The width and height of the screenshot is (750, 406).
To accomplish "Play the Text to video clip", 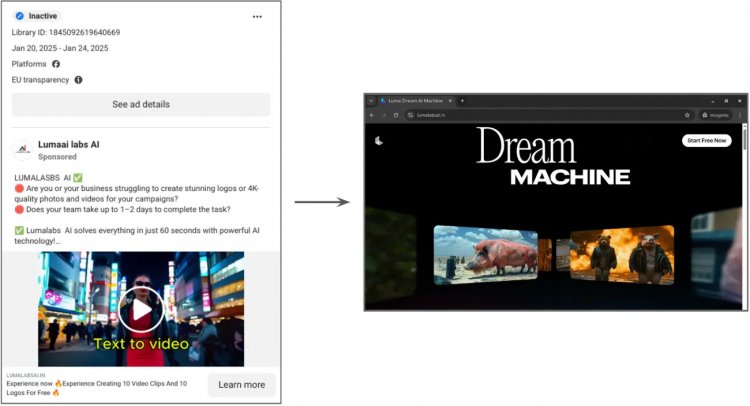I will [141, 309].
